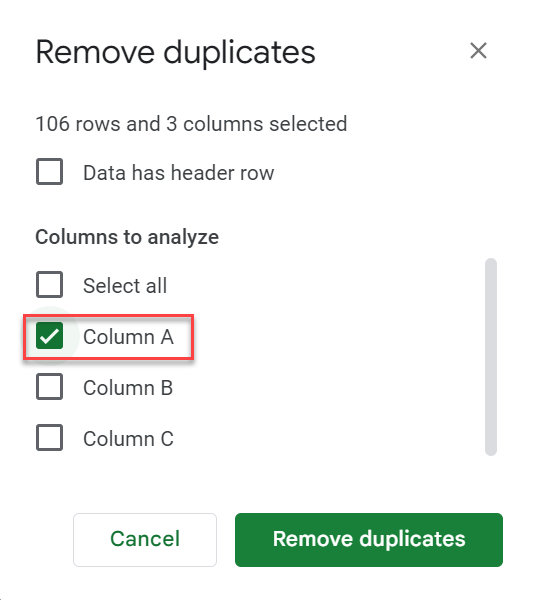Click the word 'Cancel' inside the white button
This screenshot has width=536, height=600.
[145, 539]
